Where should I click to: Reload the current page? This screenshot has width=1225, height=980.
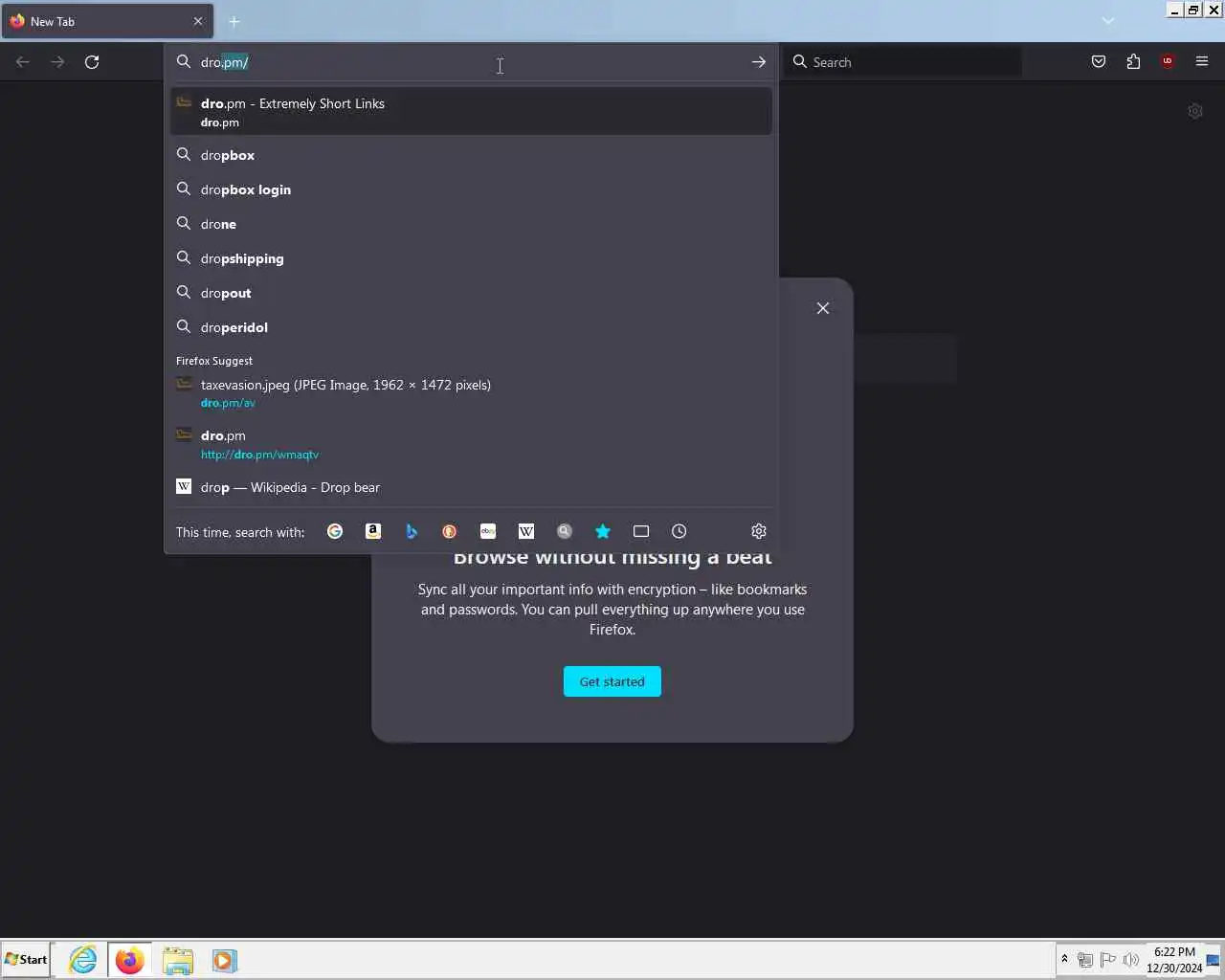click(x=92, y=62)
